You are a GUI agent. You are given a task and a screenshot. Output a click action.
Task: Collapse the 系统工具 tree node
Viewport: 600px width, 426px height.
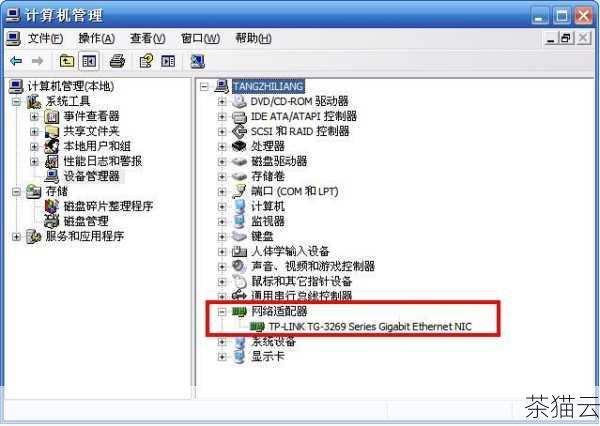point(16,101)
